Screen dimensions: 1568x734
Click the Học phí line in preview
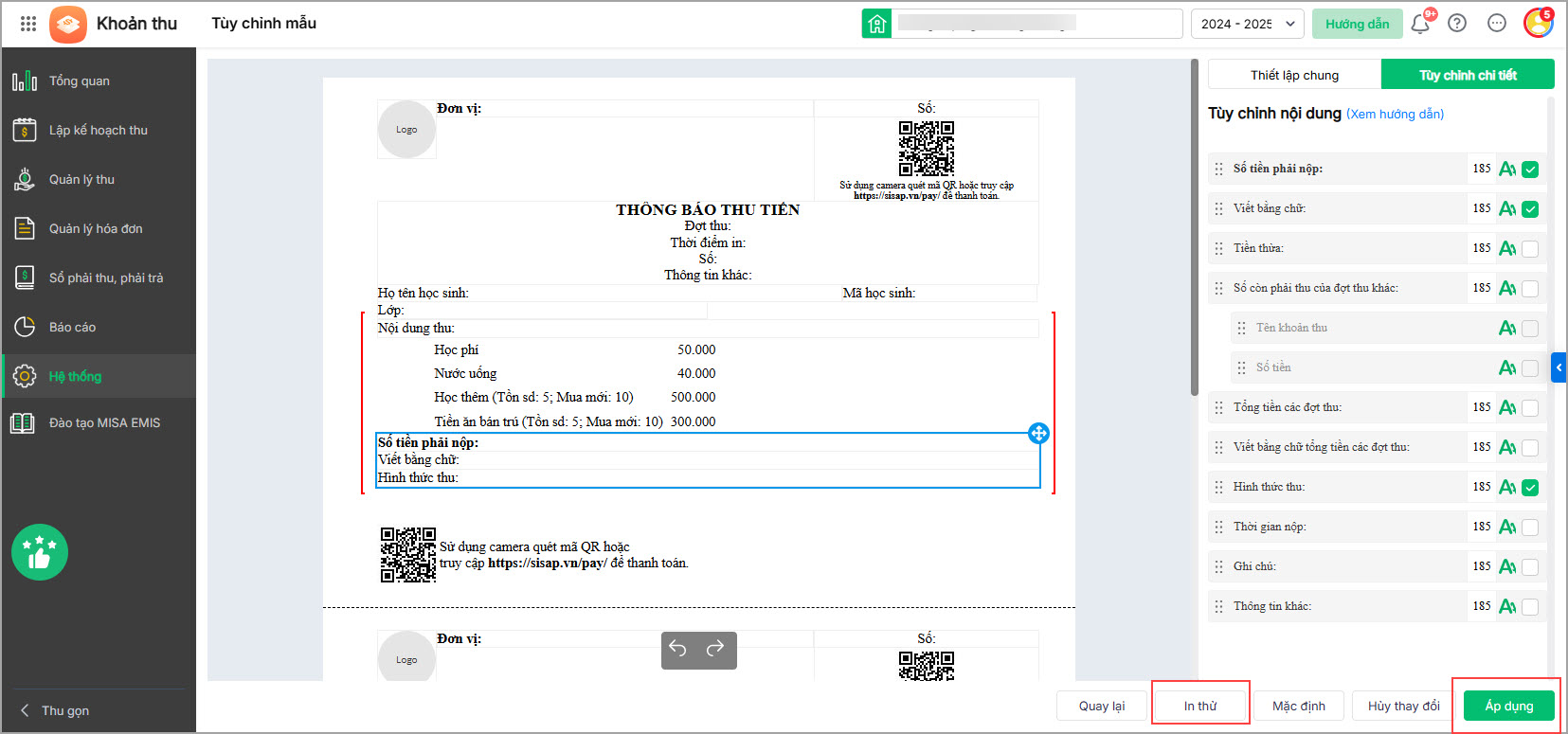click(457, 350)
